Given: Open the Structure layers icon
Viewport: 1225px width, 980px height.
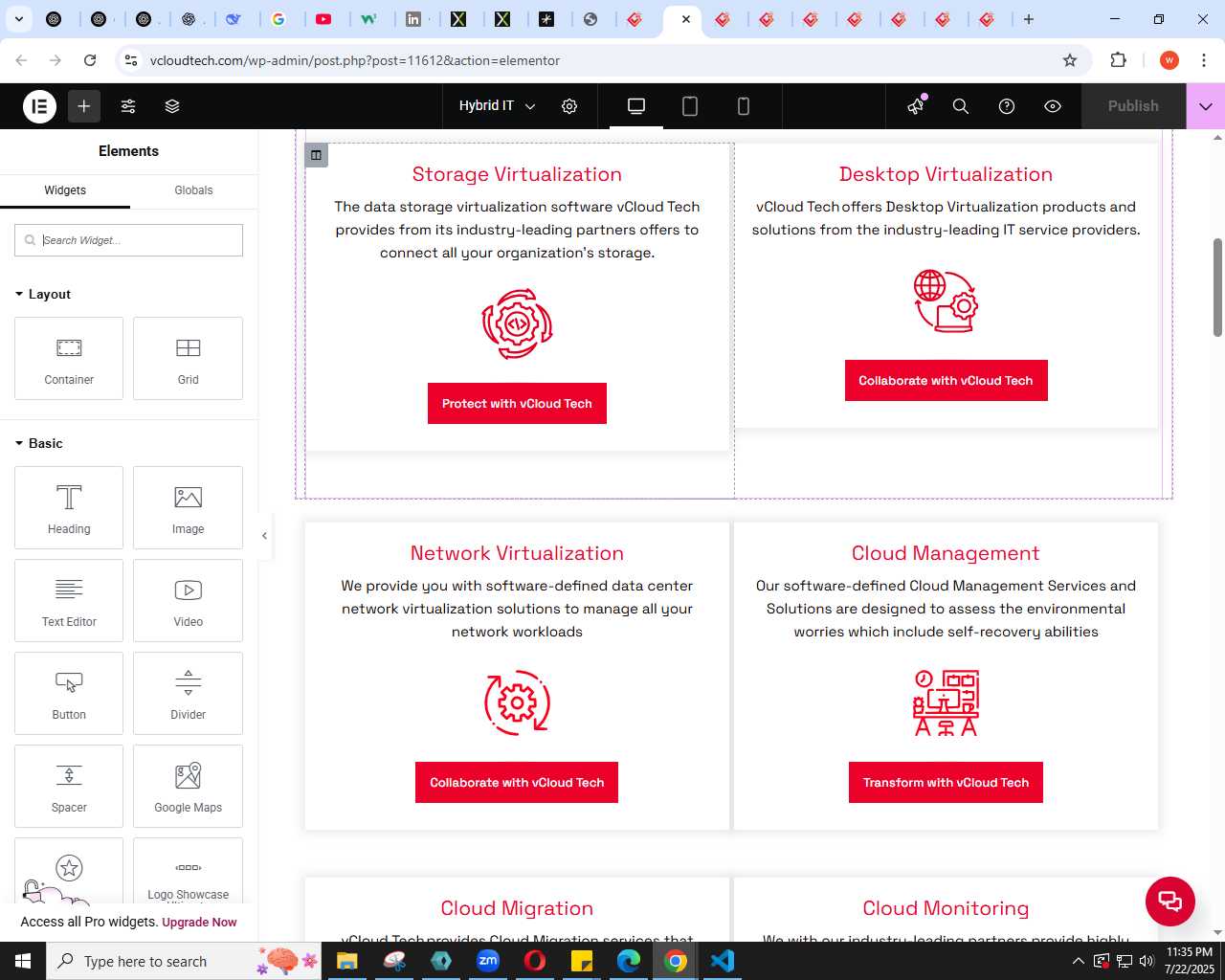Looking at the screenshot, I should tap(172, 106).
